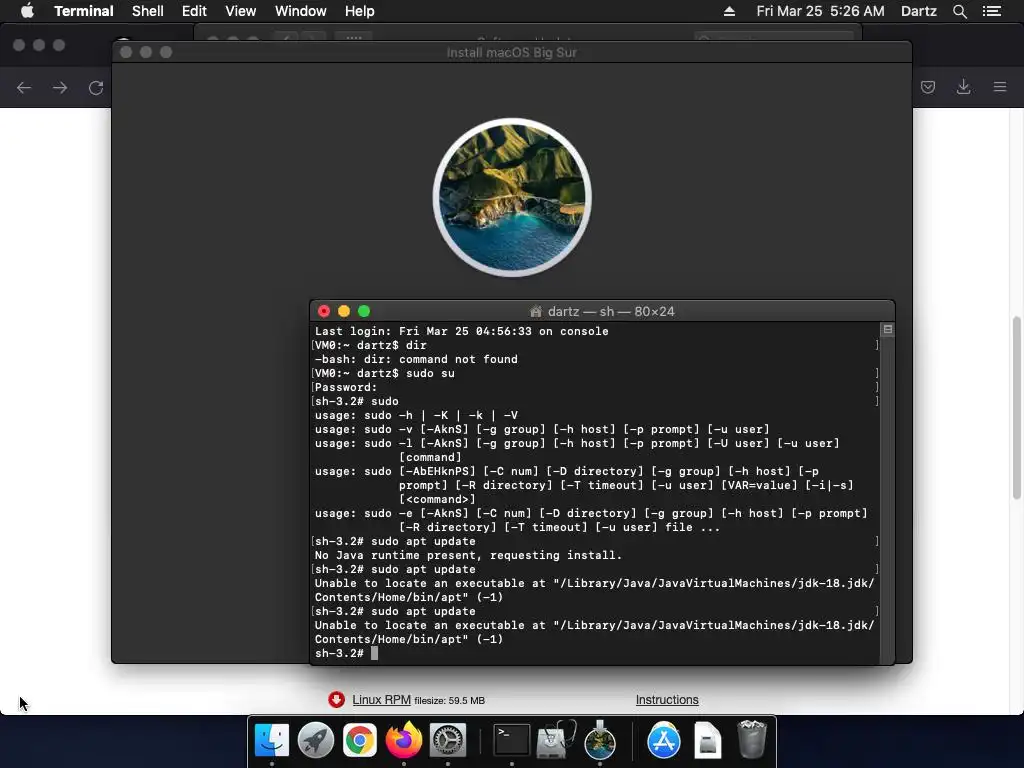Minimize the Terminal window with yellow button
The height and width of the screenshot is (768, 1024).
click(344, 312)
